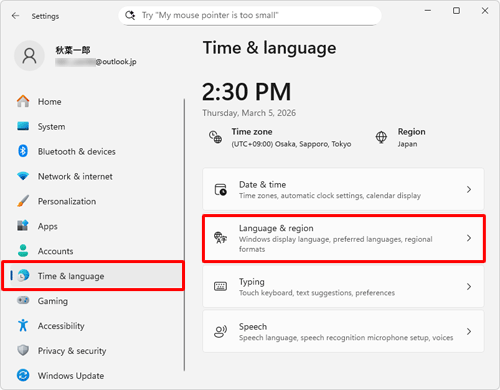Click the Region globe icon
Image resolution: width=500 pixels, height=390 pixels.
tap(381, 137)
